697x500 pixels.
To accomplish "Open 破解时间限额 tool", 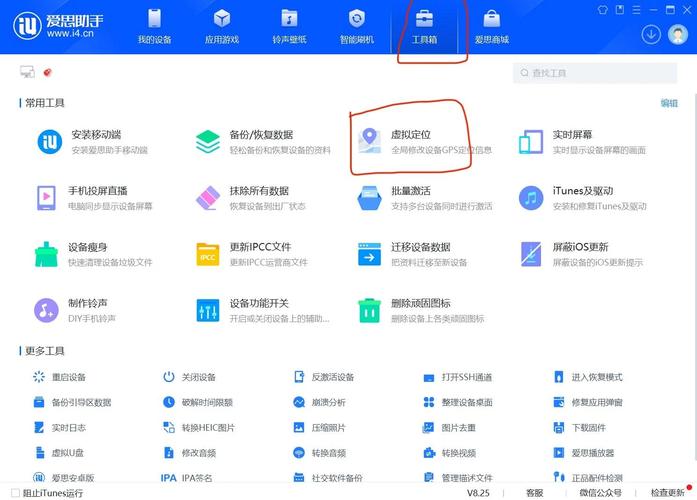I will tap(198, 402).
